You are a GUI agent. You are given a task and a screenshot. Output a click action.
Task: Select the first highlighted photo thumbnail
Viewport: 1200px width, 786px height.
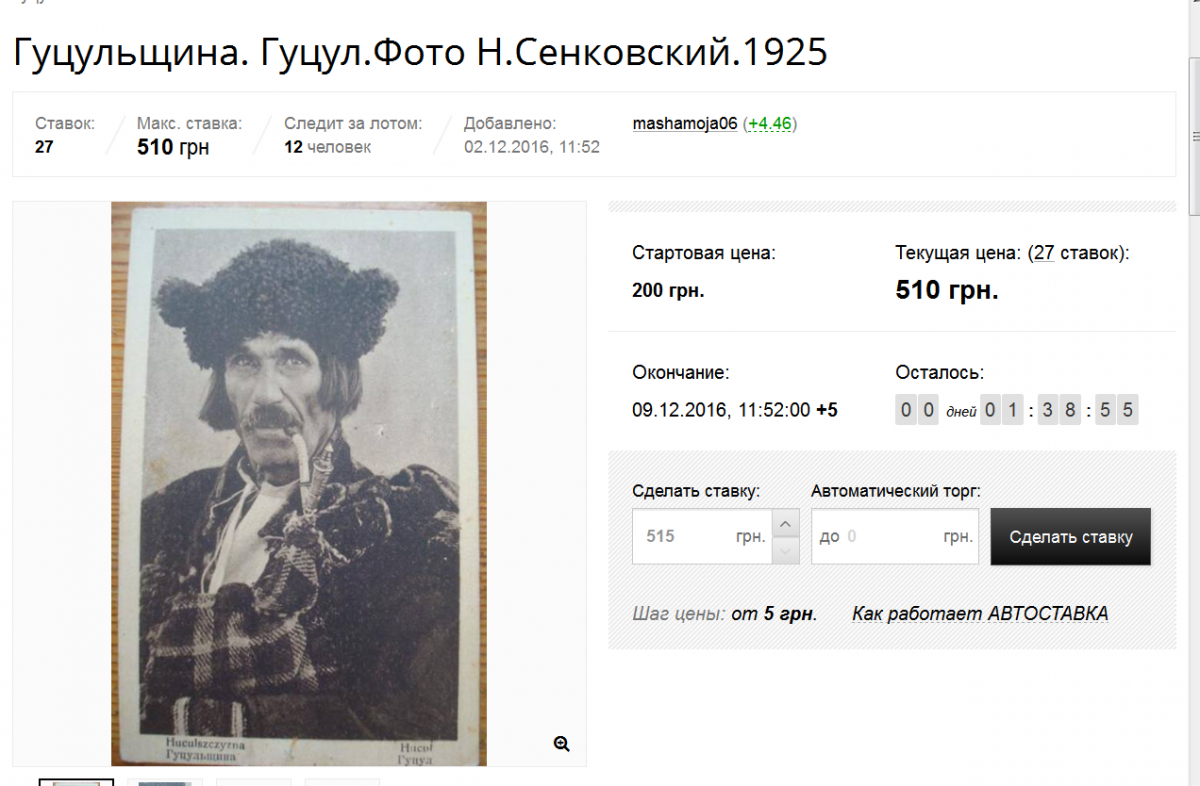[76, 782]
